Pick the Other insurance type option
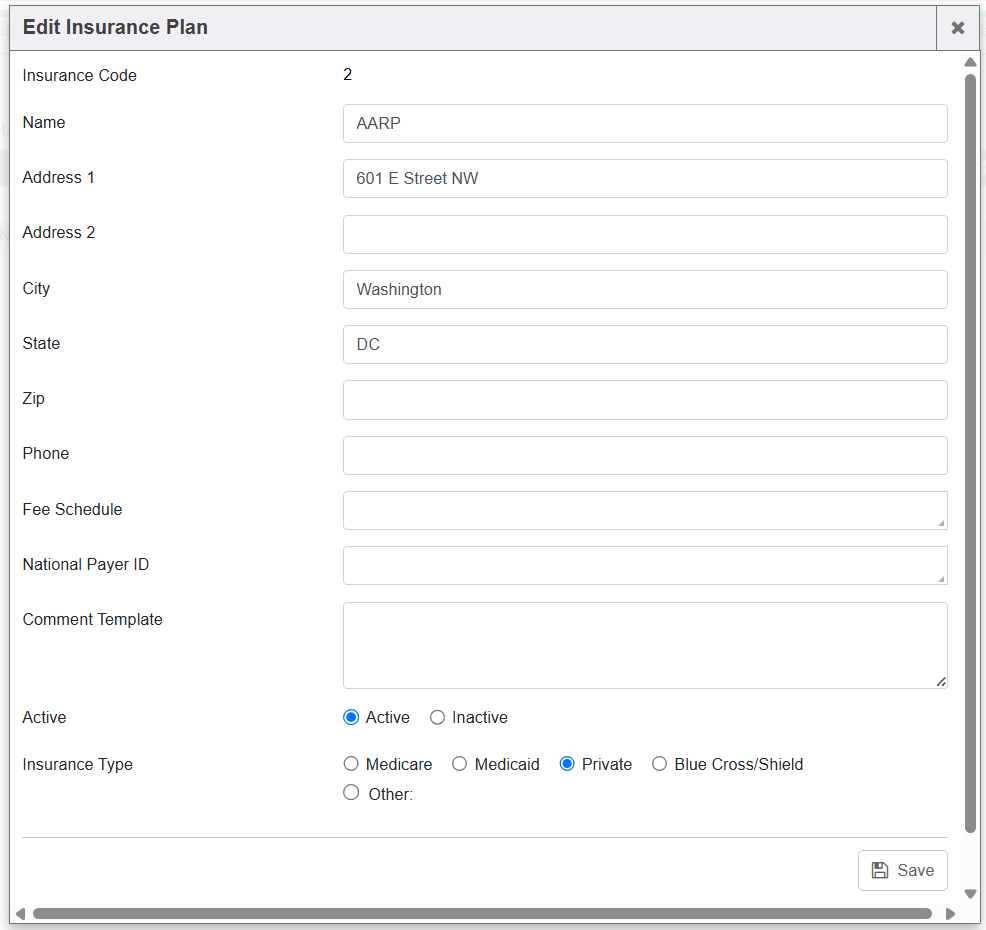The width and height of the screenshot is (986, 930). 351,793
